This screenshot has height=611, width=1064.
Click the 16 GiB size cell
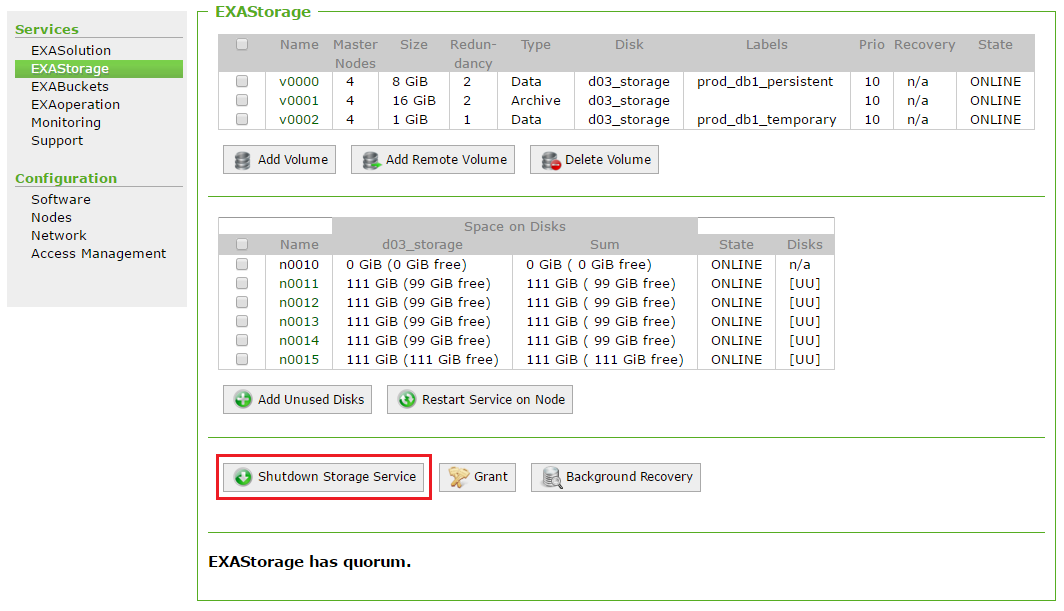[413, 100]
